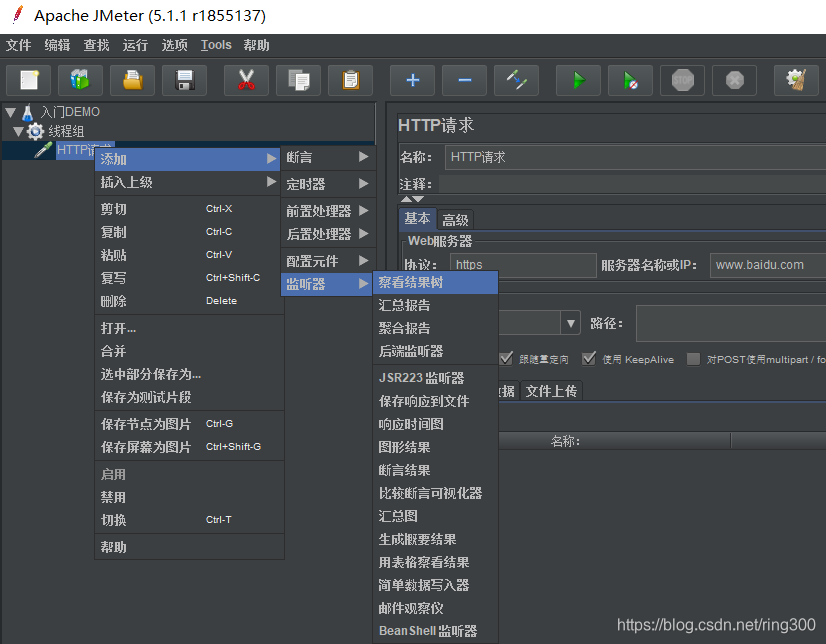Open the 文件 menu
Viewport: 826px width, 644px height.
coord(18,45)
